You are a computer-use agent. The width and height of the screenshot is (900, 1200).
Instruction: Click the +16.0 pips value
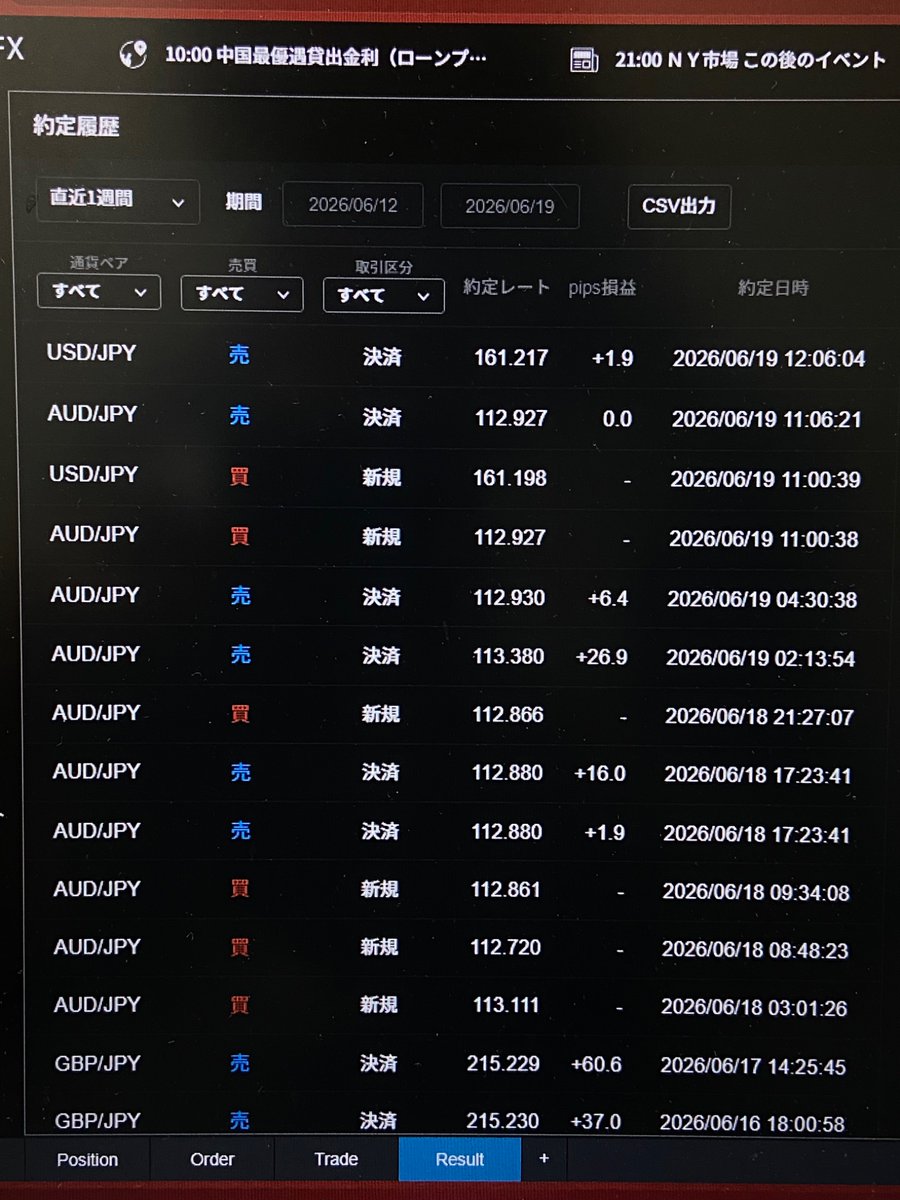[600, 773]
